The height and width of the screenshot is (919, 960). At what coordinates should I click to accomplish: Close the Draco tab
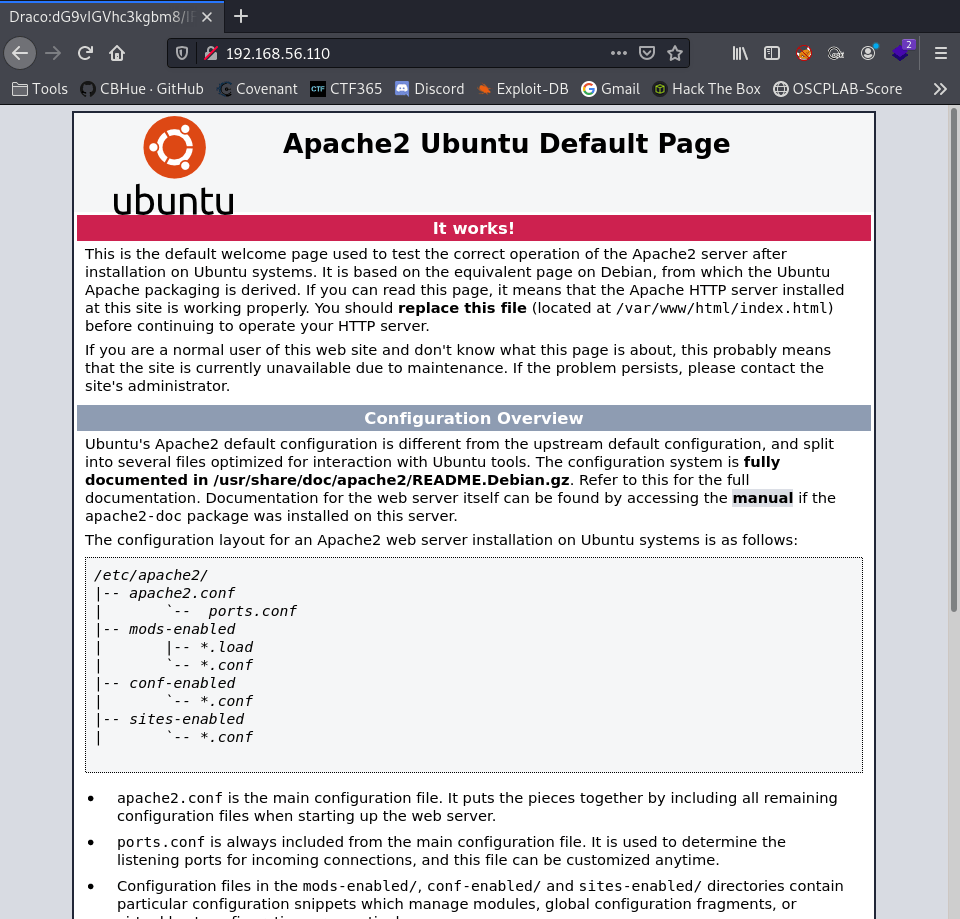(x=207, y=17)
